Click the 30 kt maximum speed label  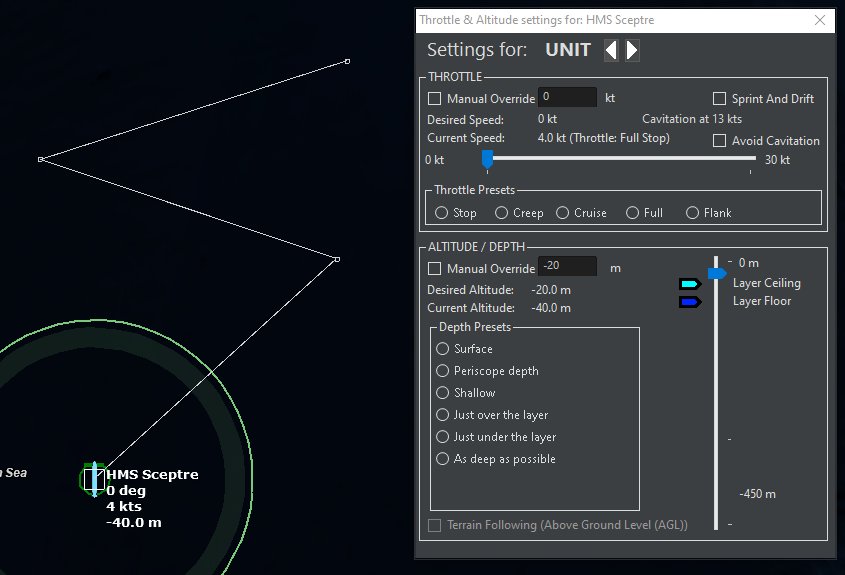click(x=777, y=160)
